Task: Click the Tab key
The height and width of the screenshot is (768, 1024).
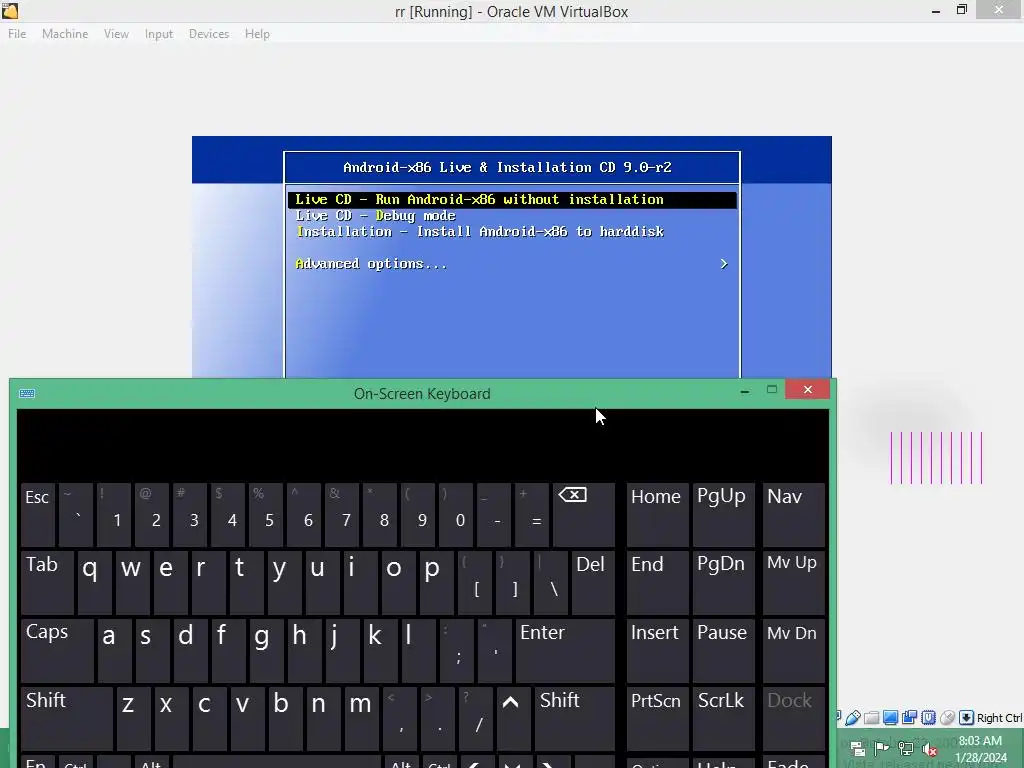Action: 48,583
